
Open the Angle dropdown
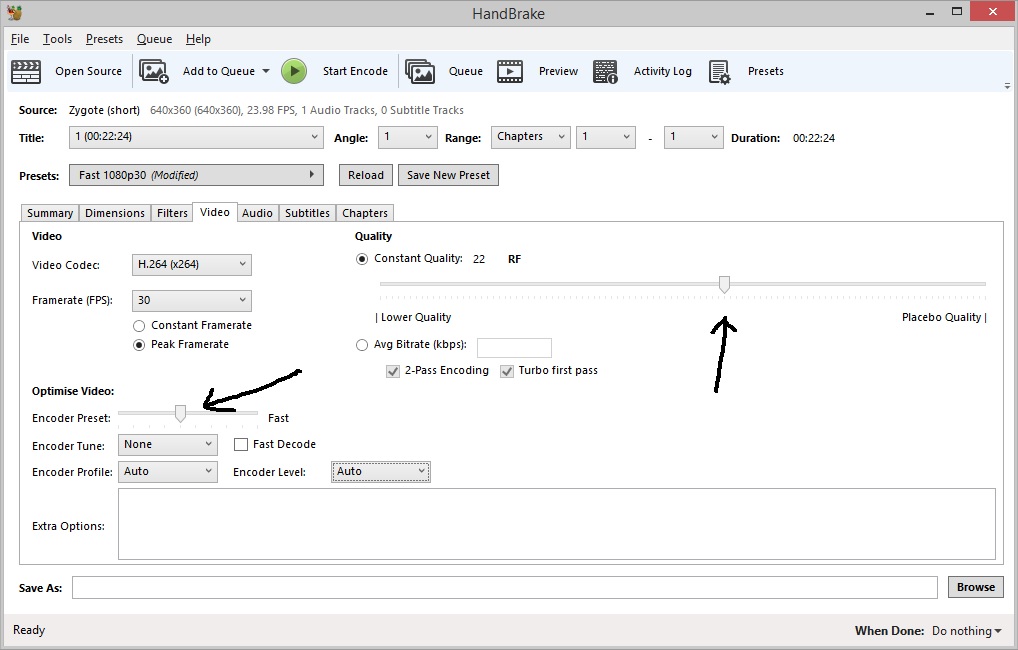point(408,137)
